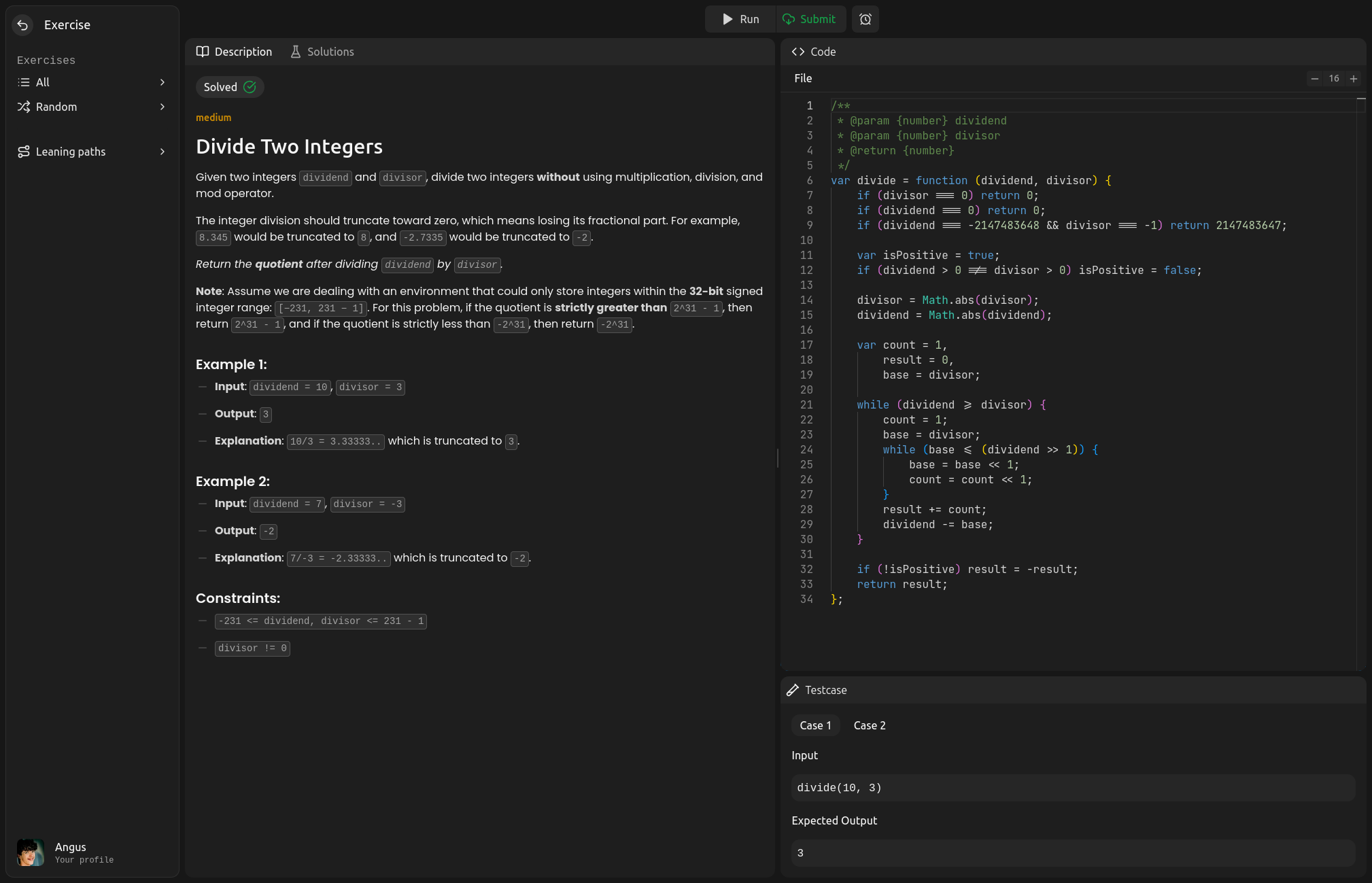1372x883 pixels.
Task: Click the Example 1 heading
Action: [x=231, y=364]
